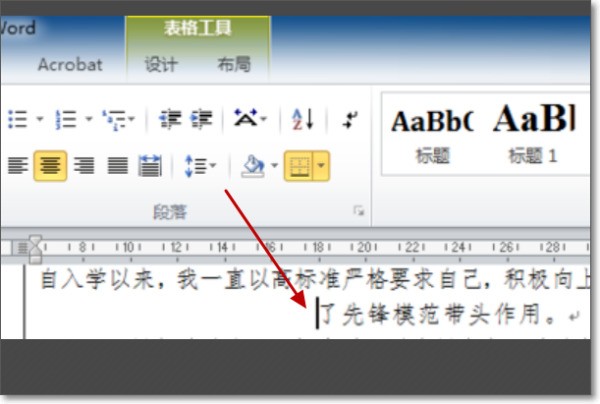Click the increase indent icon
The image size is (600, 404).
pos(202,120)
